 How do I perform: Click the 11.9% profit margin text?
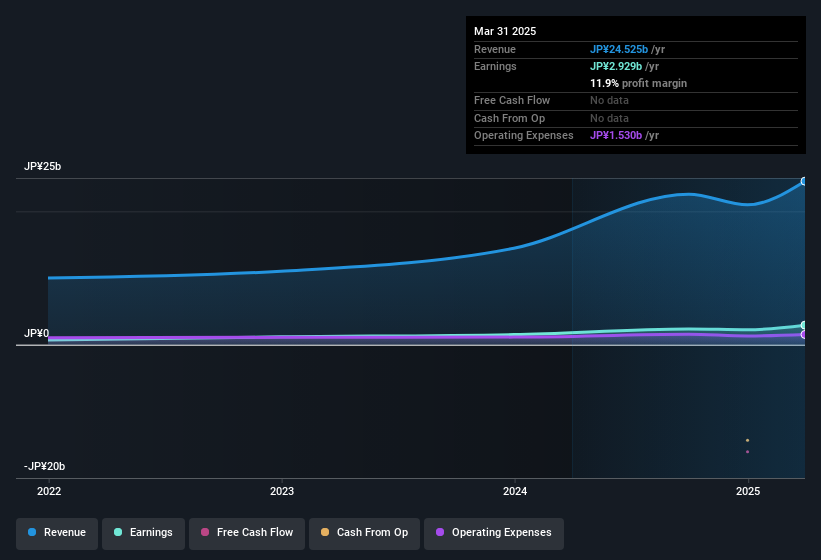tap(638, 83)
